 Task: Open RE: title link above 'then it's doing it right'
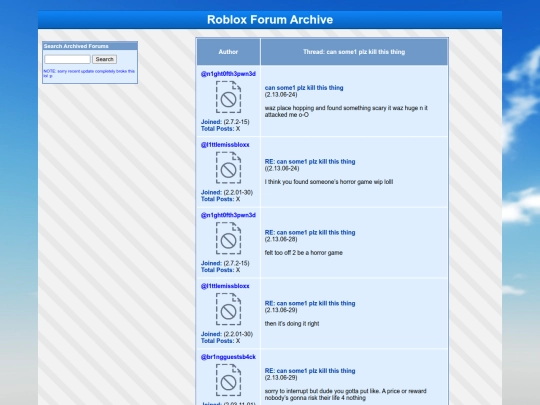310,303
